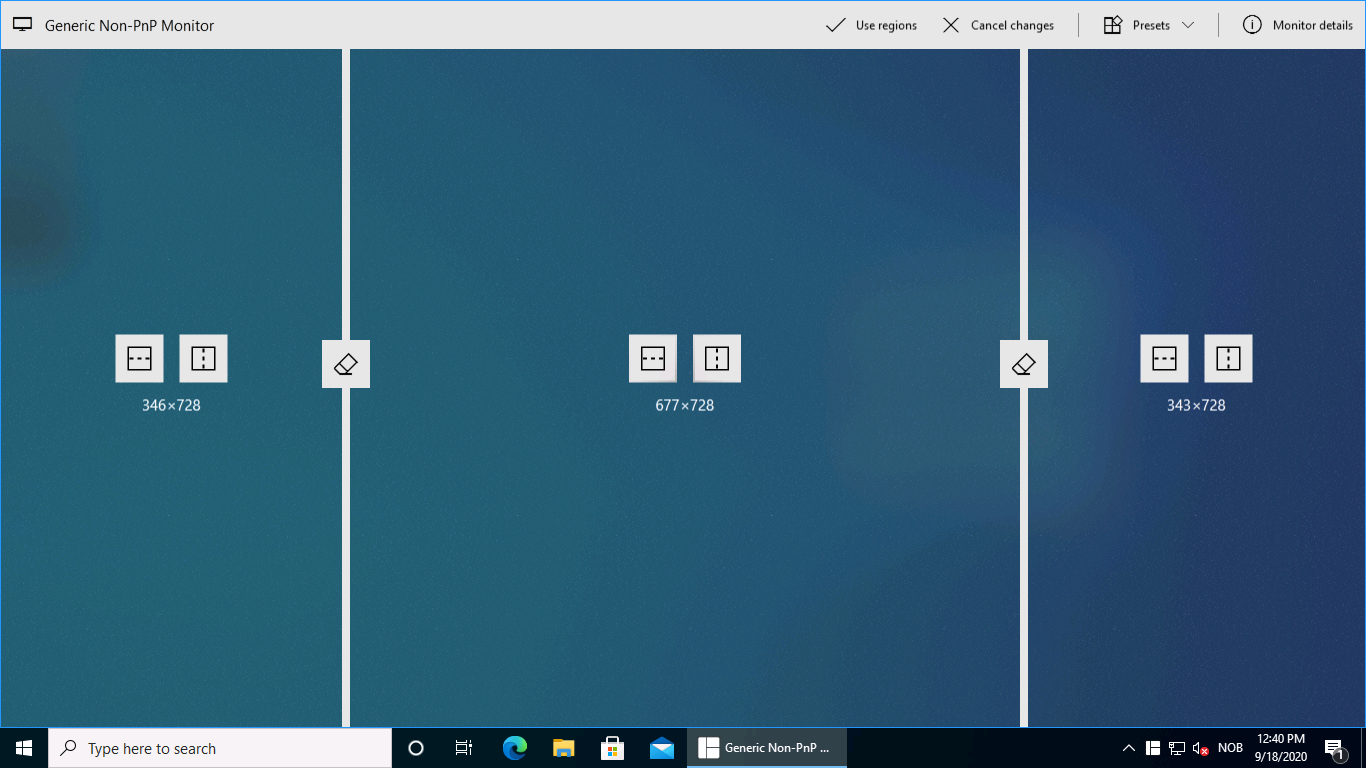Apply the layout with Use regions
Screen dimensions: 1366x768
871,24
